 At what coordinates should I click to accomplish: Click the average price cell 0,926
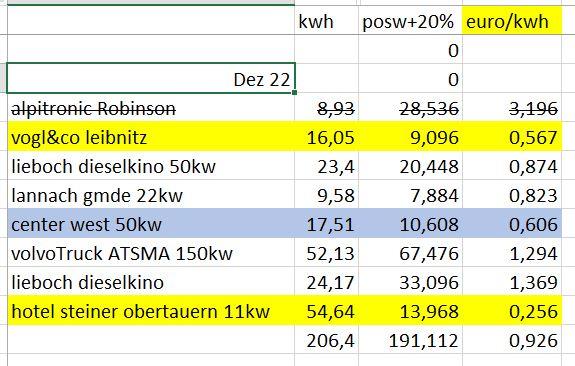[512, 340]
